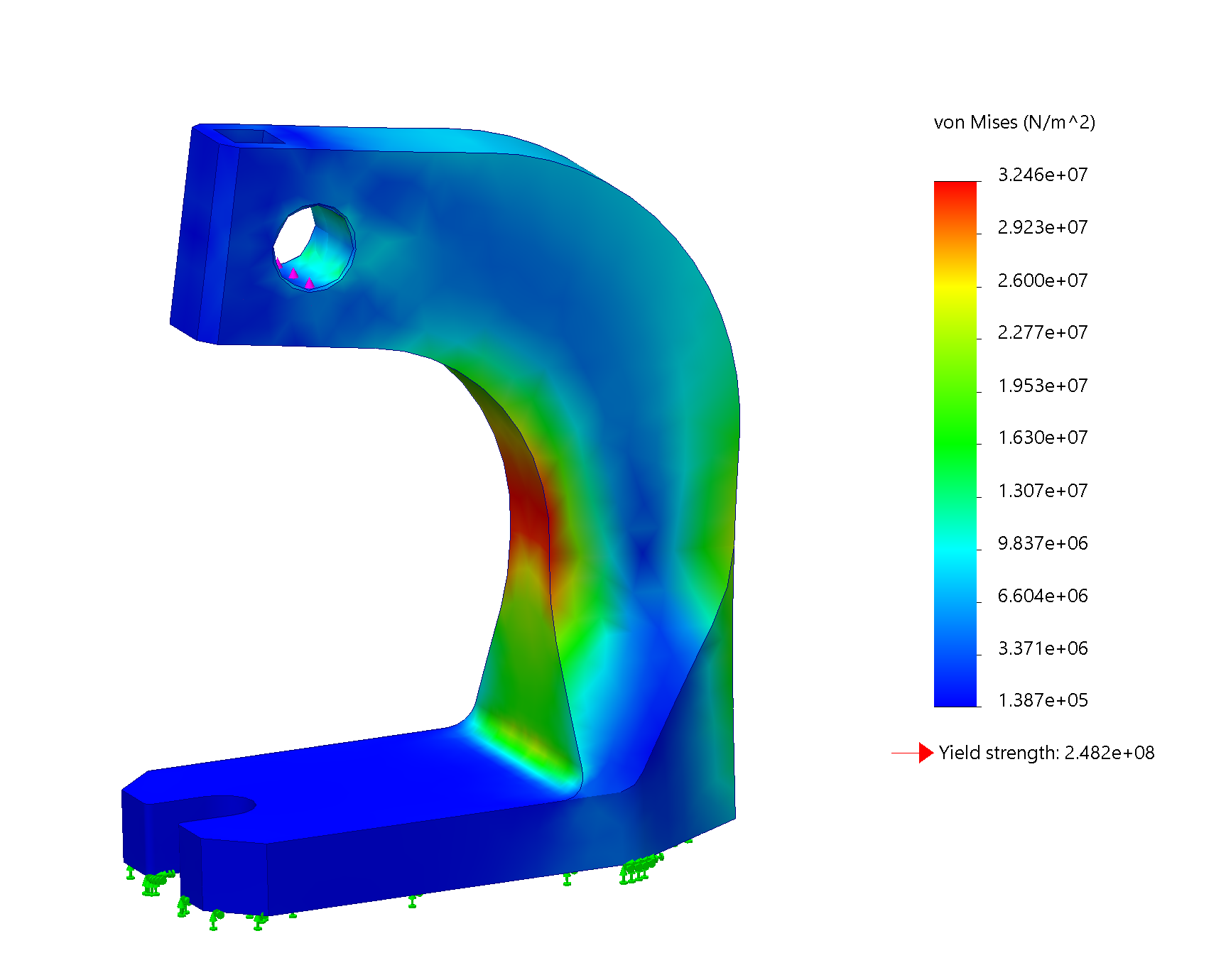Click the green middle of the stress legend bar

955,440
